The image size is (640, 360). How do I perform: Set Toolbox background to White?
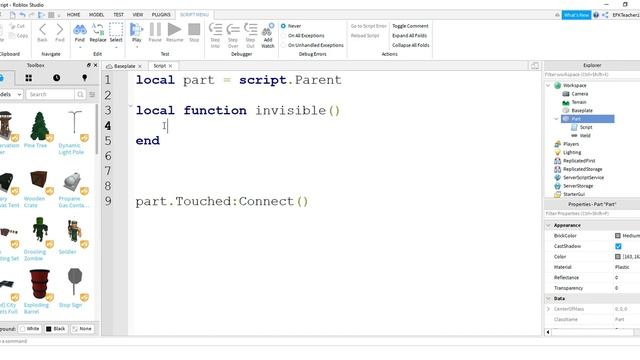29,329
